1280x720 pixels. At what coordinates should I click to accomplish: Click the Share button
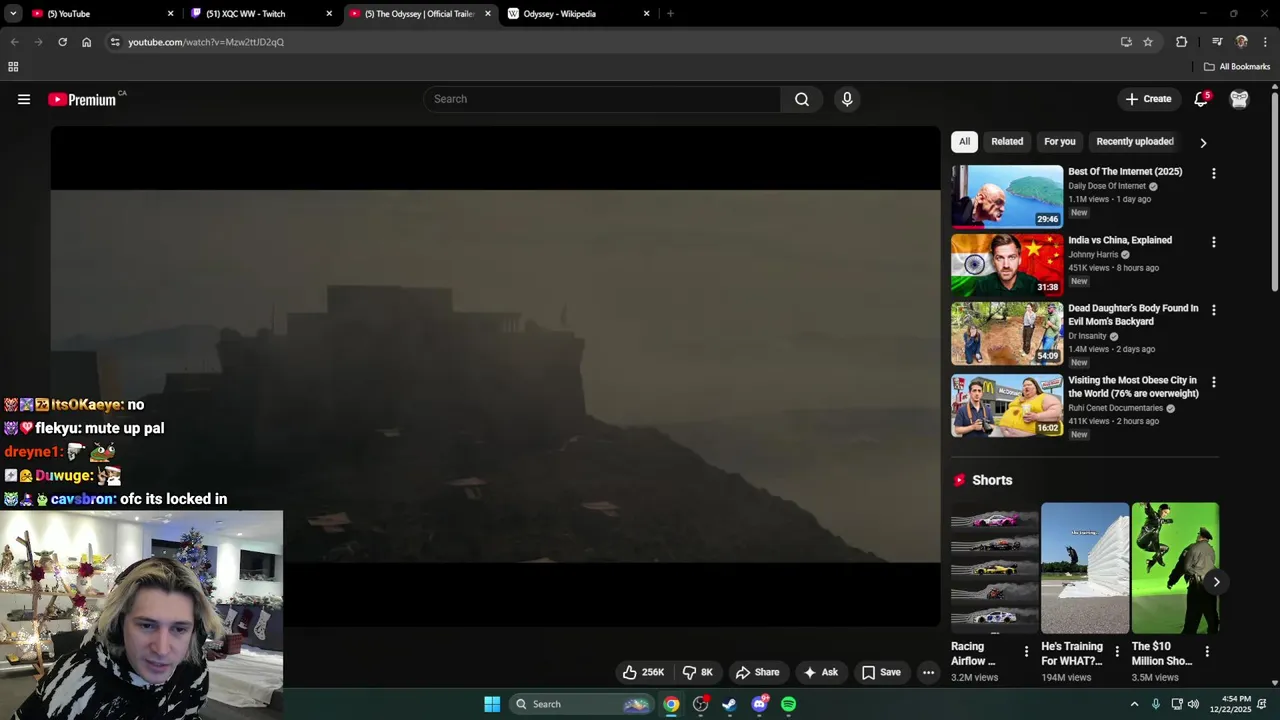pos(757,672)
